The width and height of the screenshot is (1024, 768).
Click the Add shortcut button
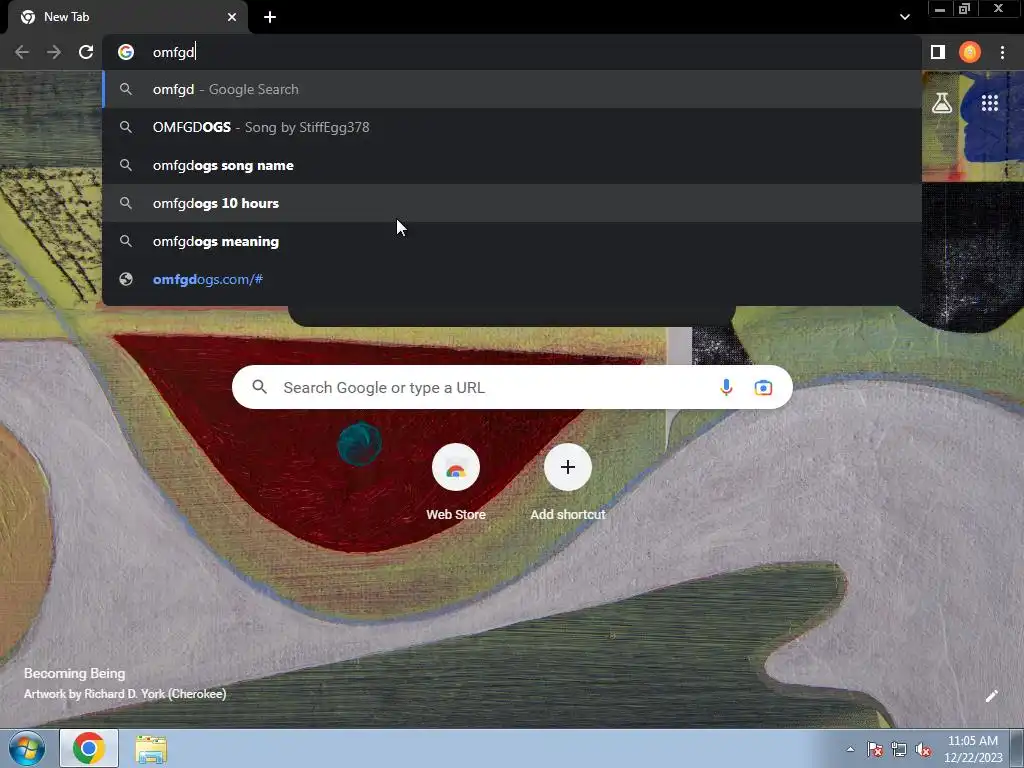(x=568, y=482)
